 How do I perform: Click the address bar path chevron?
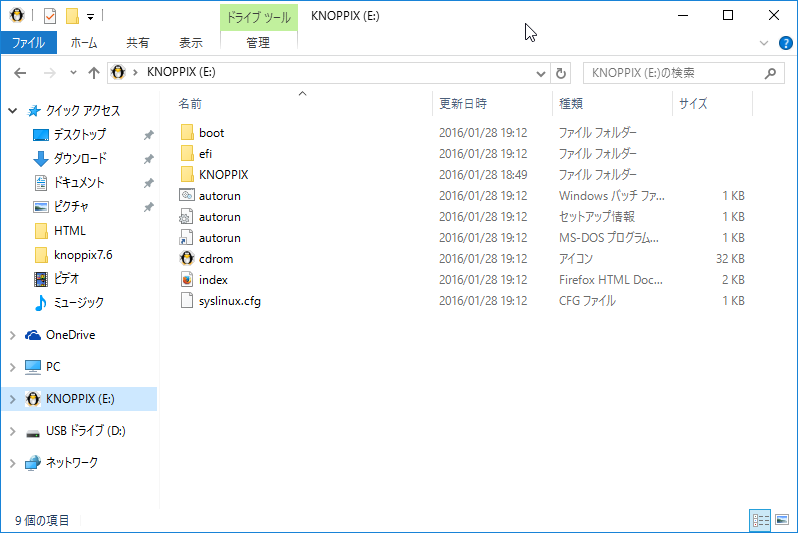135,73
